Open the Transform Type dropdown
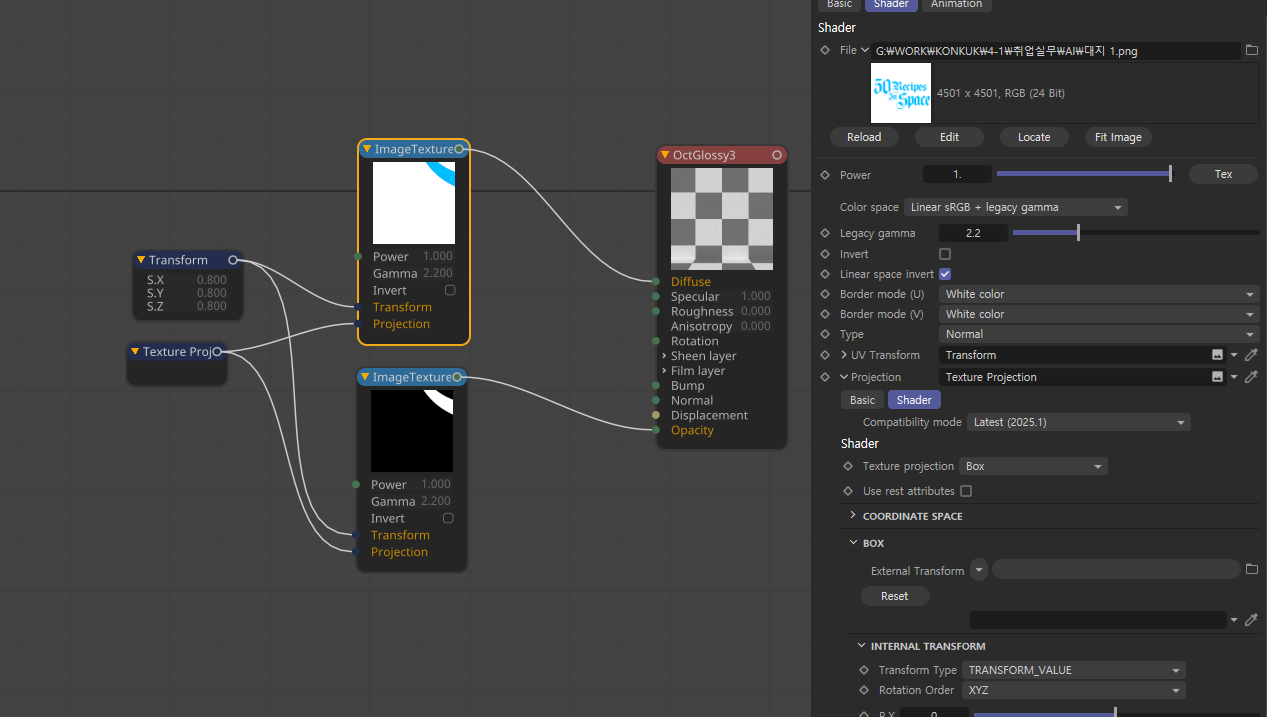The image size is (1267, 717). pos(1074,670)
